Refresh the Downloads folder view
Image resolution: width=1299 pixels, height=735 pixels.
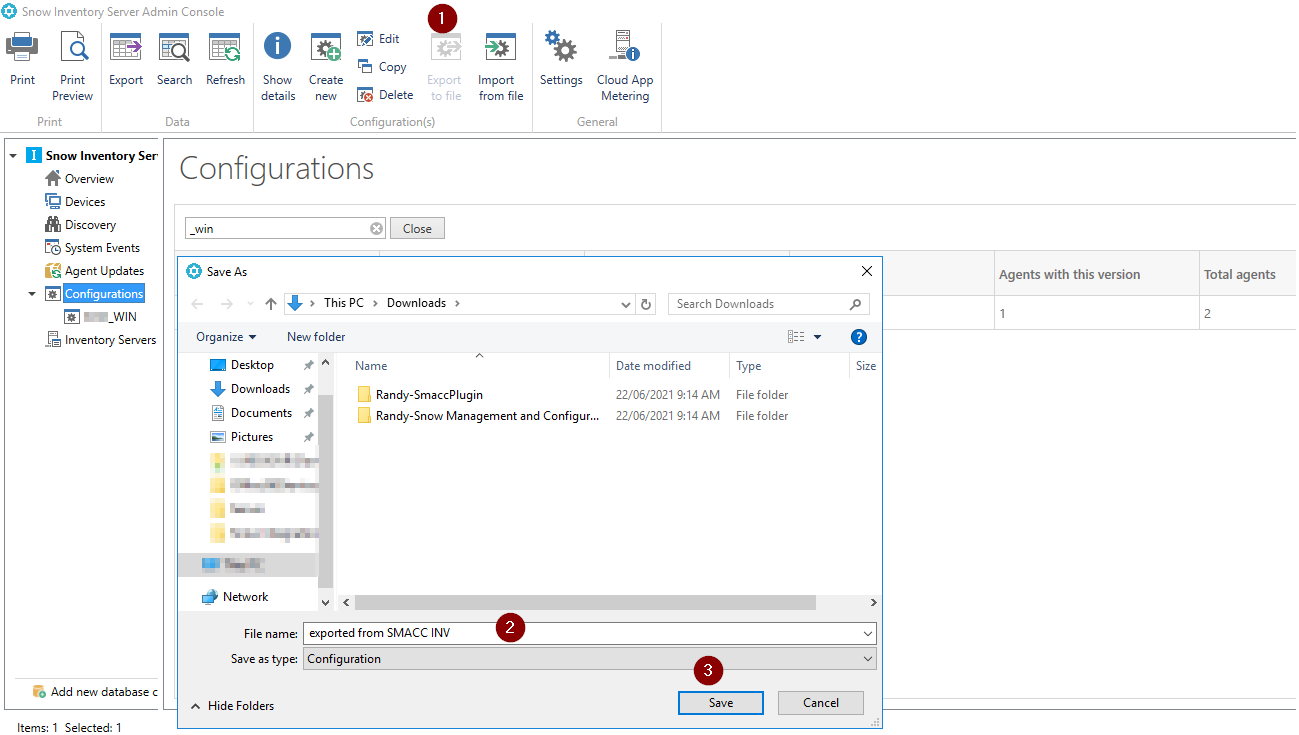pos(646,304)
